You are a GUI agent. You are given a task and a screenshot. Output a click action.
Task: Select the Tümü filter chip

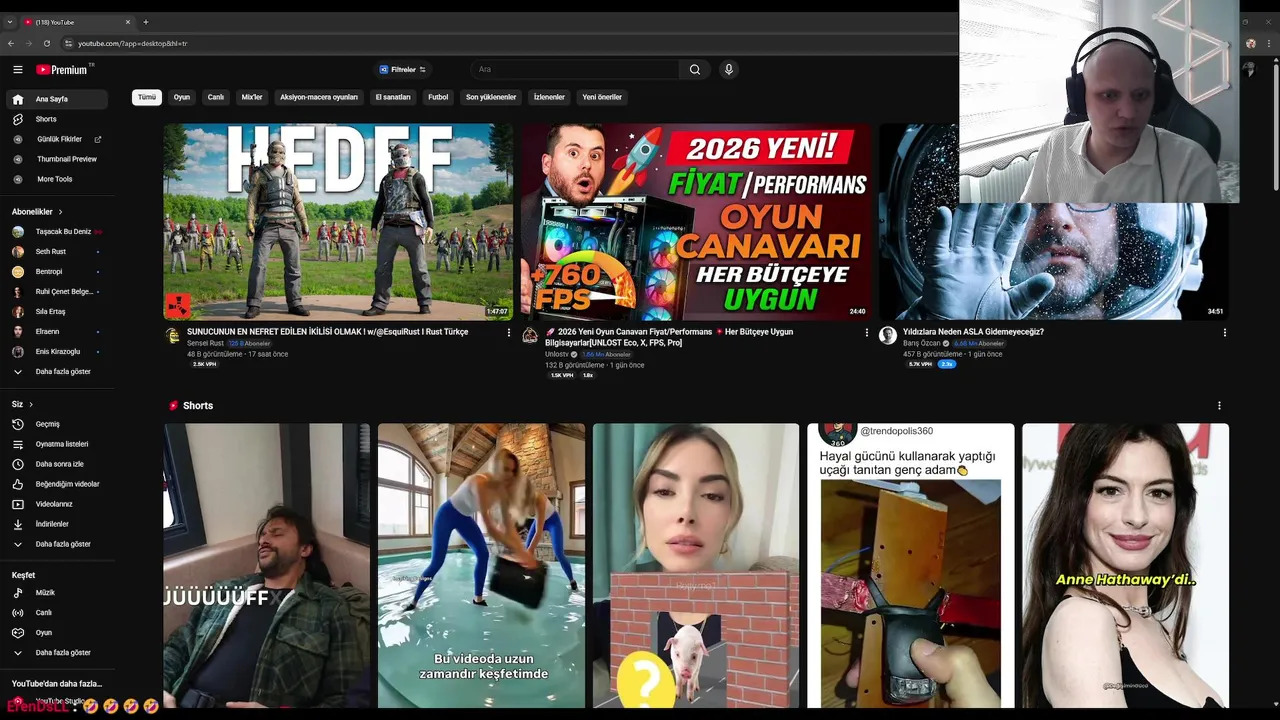[x=147, y=97]
